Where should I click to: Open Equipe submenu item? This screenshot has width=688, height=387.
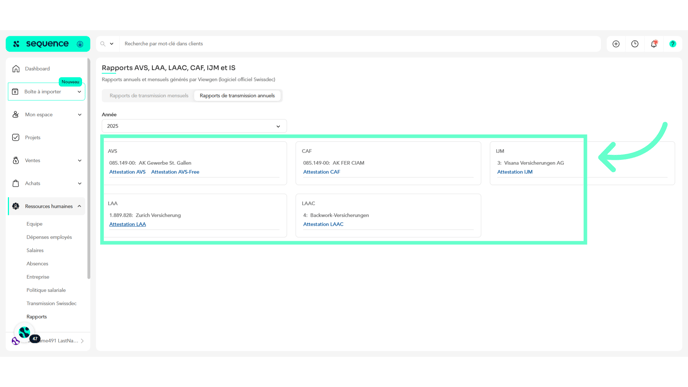(34, 224)
